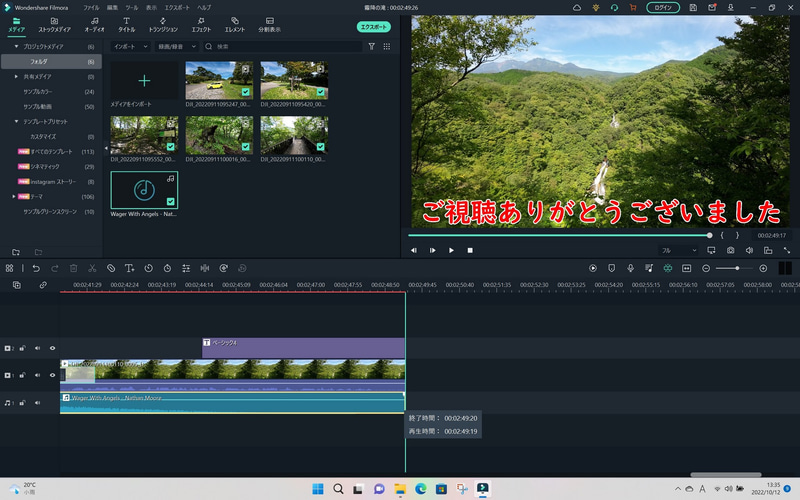Switch media grid view icon
800x500 pixels.
pyautogui.click(x=387, y=46)
